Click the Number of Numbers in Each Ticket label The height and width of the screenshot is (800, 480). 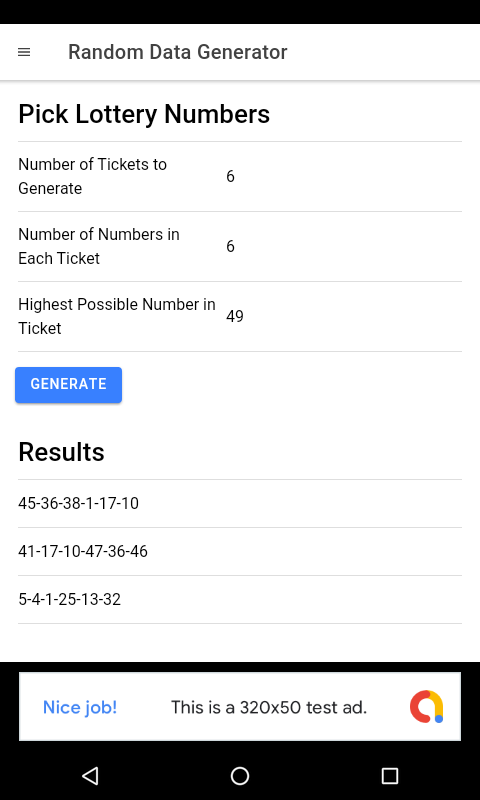coord(99,246)
